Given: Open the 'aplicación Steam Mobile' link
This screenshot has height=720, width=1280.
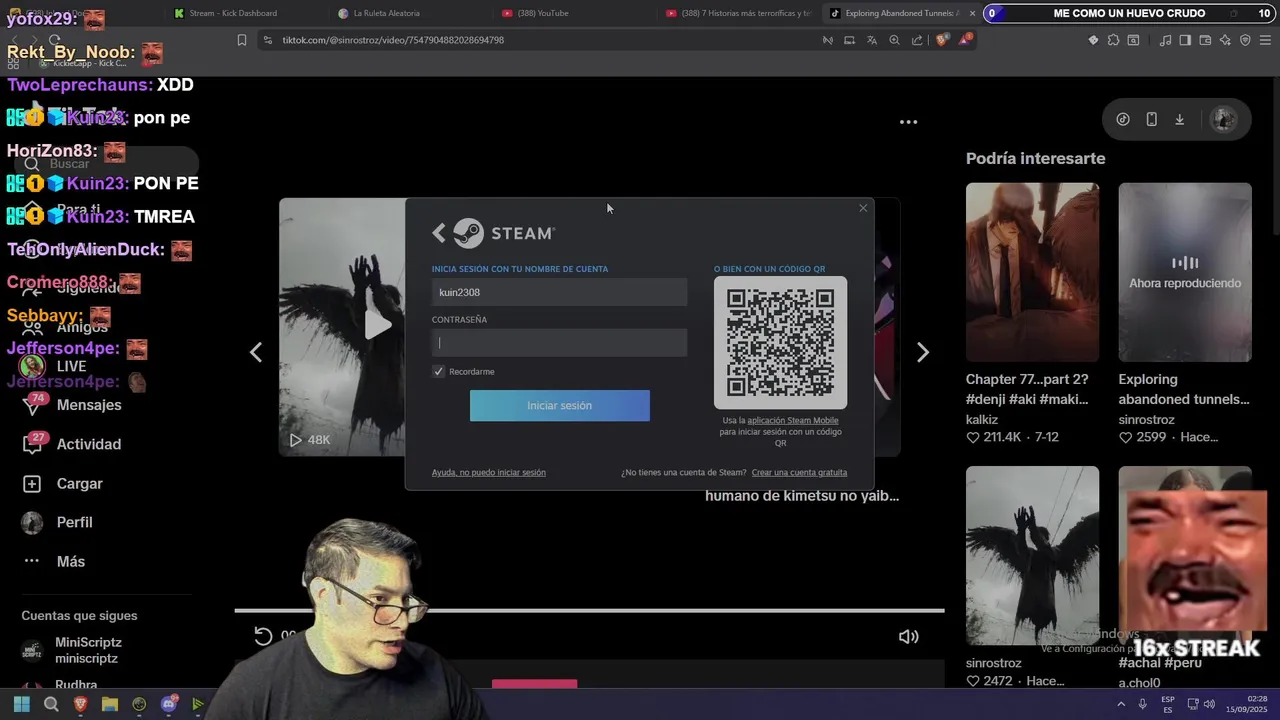Looking at the screenshot, I should coord(793,420).
